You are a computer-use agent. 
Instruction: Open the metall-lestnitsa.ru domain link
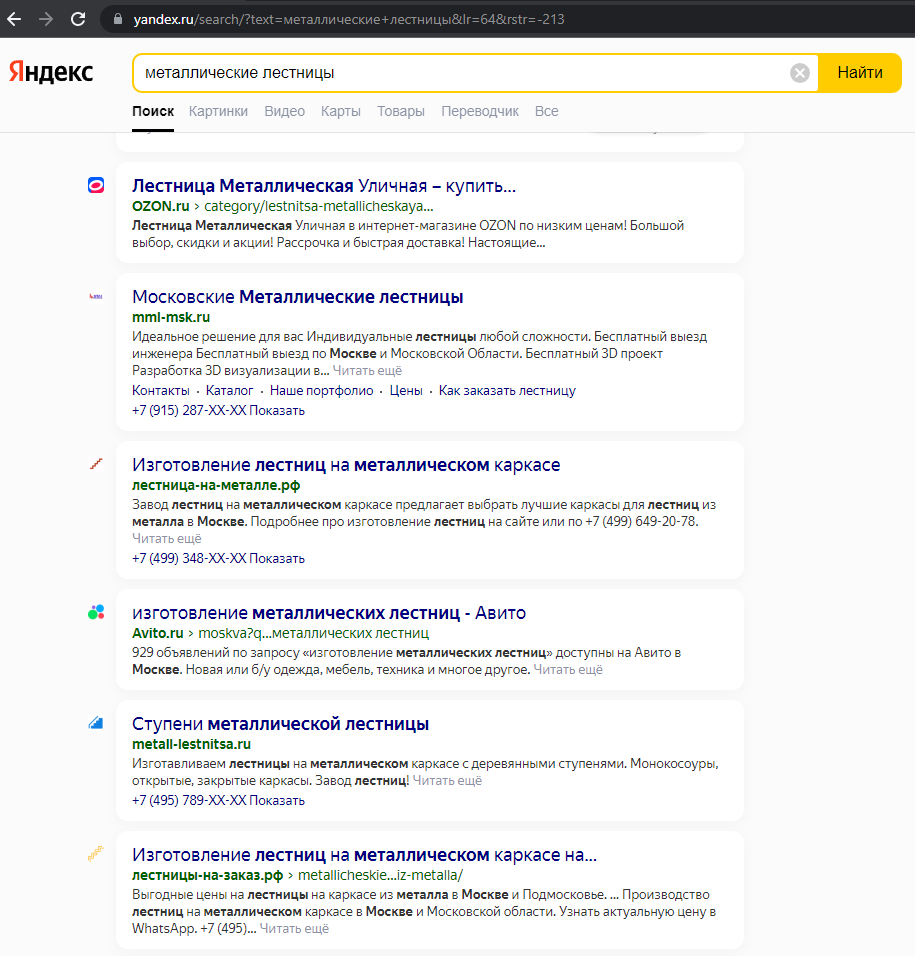coord(191,744)
